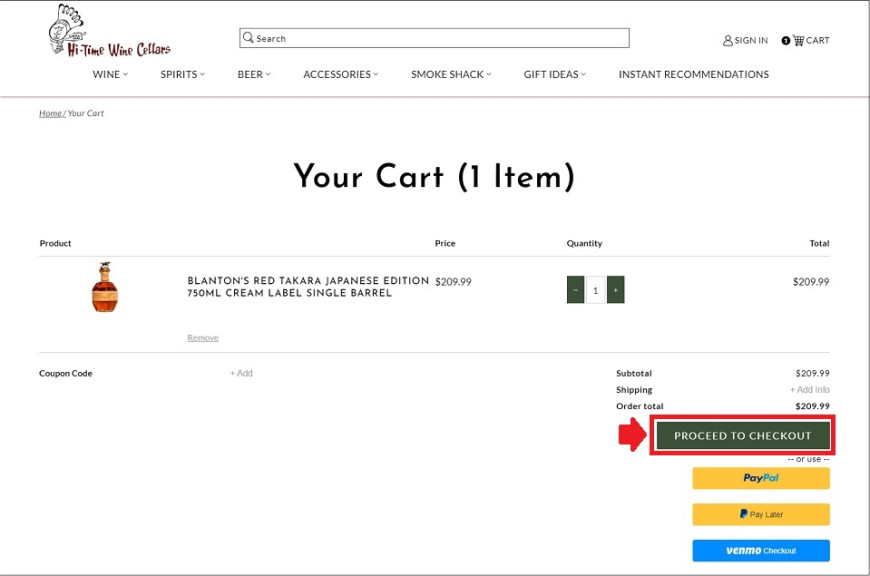Click the user icon beside Sign In
870x576 pixels.
click(727, 41)
